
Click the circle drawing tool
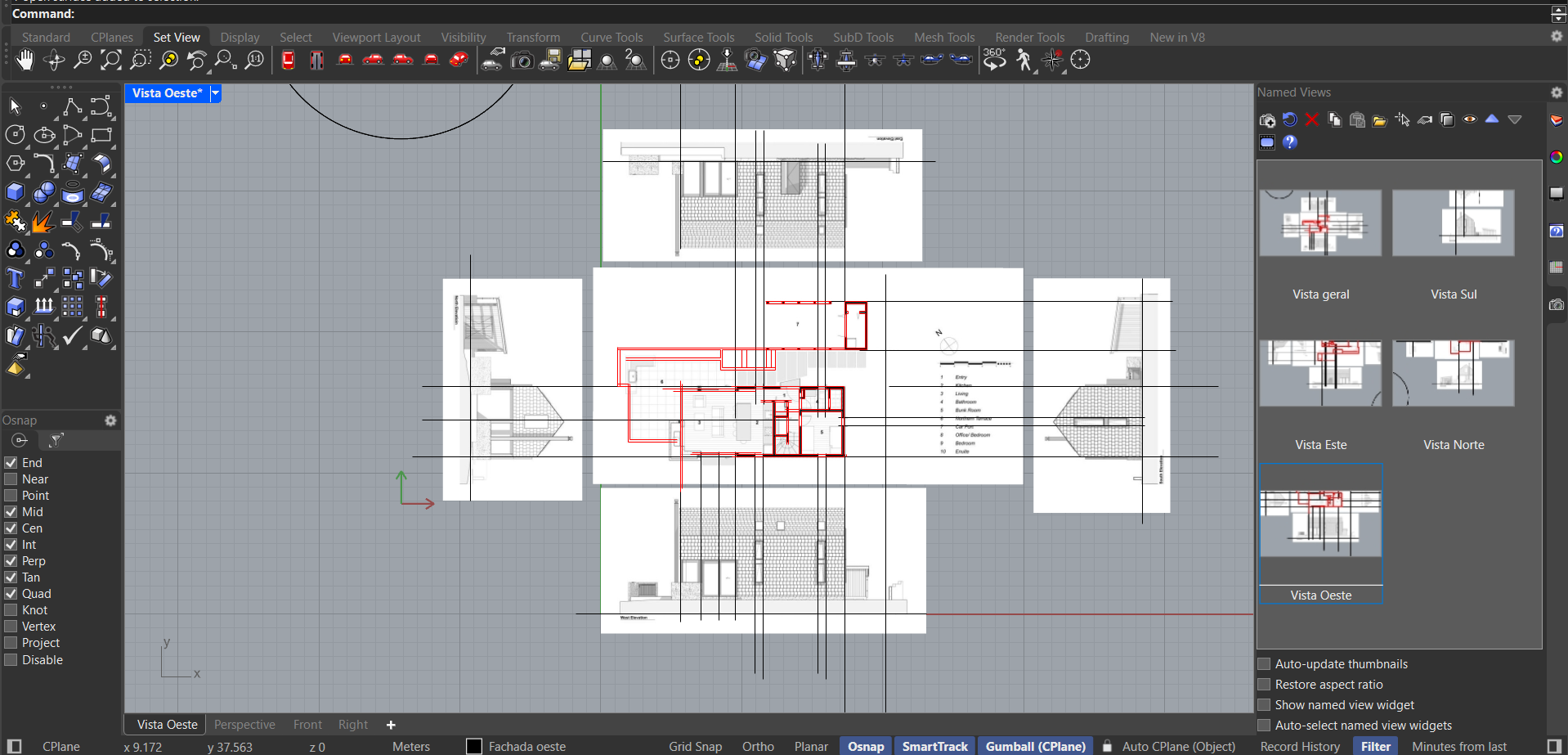pyautogui.click(x=16, y=135)
